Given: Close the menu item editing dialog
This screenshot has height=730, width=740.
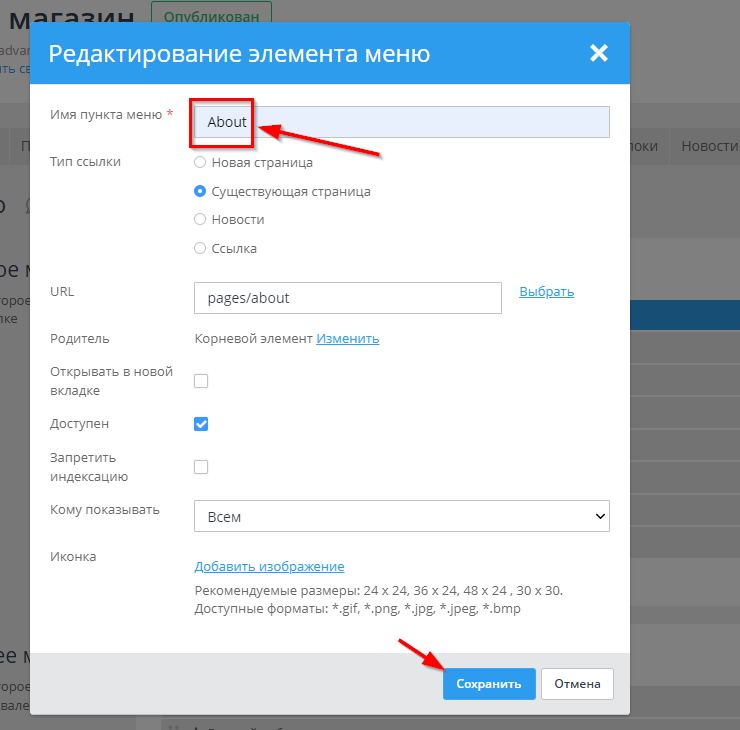Looking at the screenshot, I should tap(598, 53).
